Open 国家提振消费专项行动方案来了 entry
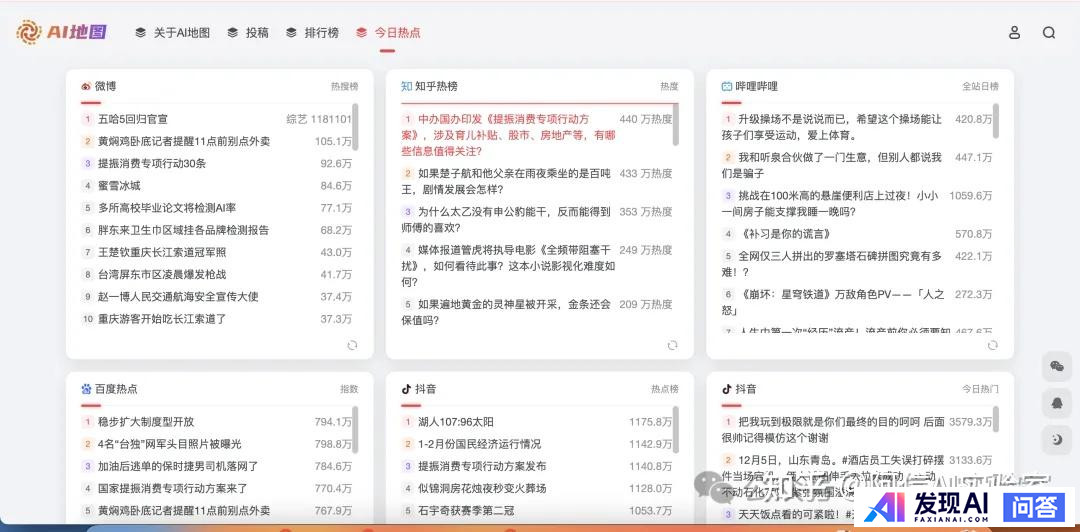 172,488
